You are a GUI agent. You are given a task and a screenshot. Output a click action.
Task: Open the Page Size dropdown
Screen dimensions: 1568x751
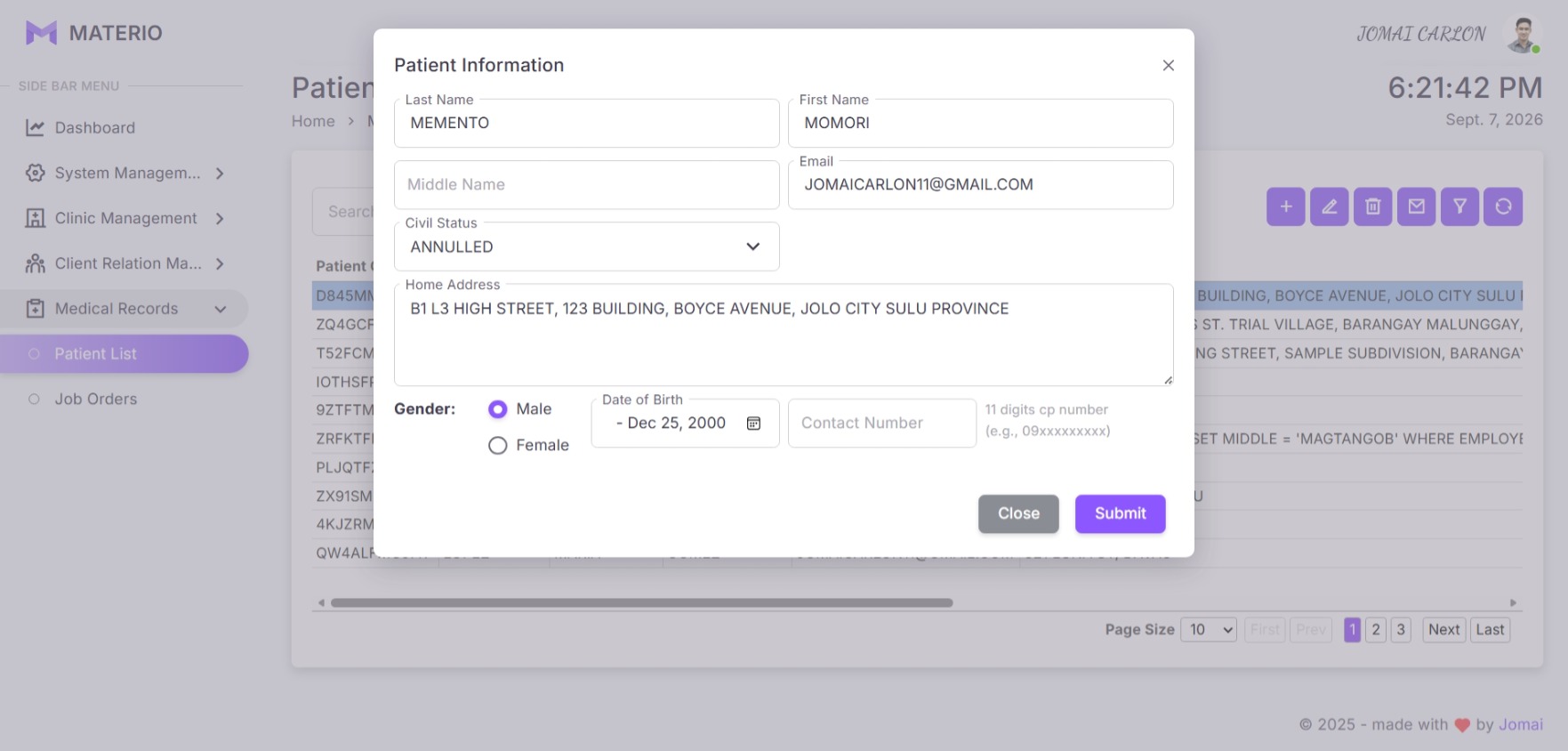click(1208, 630)
